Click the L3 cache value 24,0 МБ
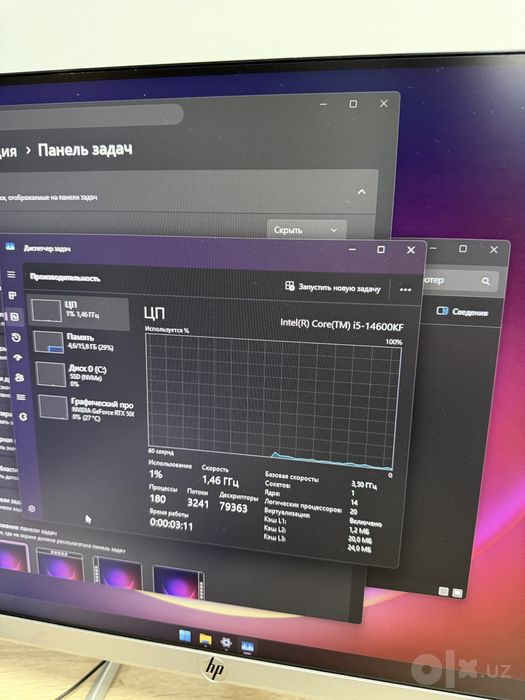Image resolution: width=525 pixels, height=700 pixels. click(x=359, y=548)
